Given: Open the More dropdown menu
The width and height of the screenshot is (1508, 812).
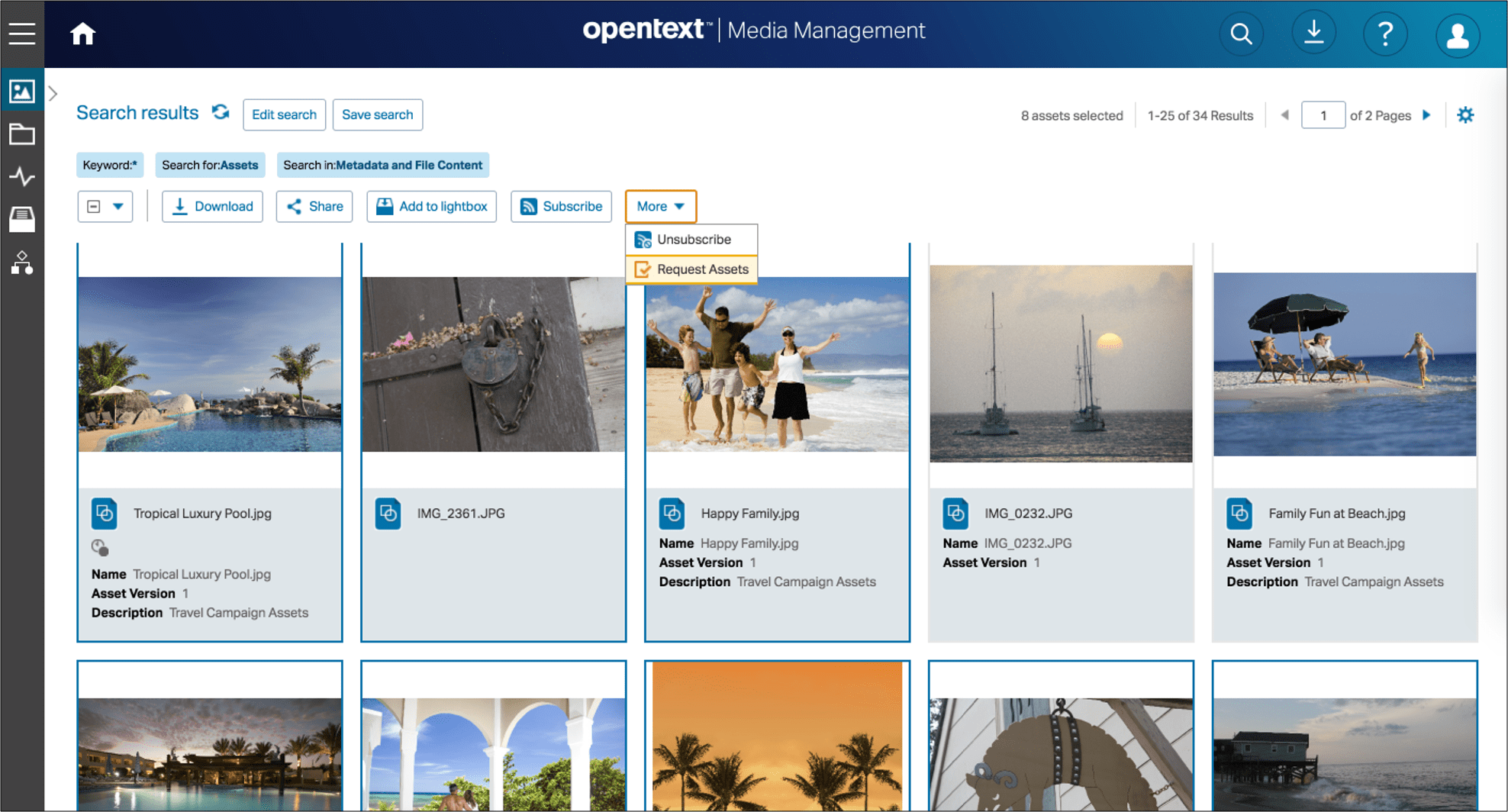Looking at the screenshot, I should point(660,206).
